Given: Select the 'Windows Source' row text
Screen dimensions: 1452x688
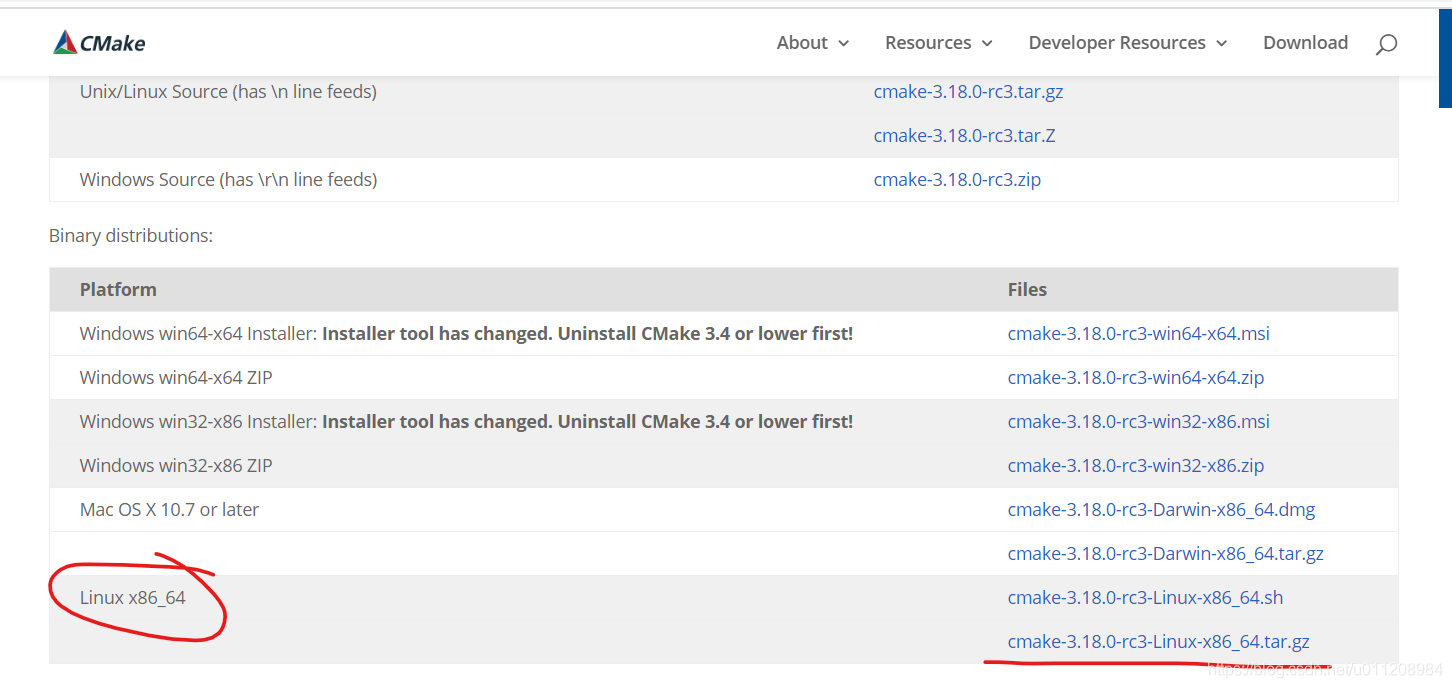Looking at the screenshot, I should tap(228, 180).
